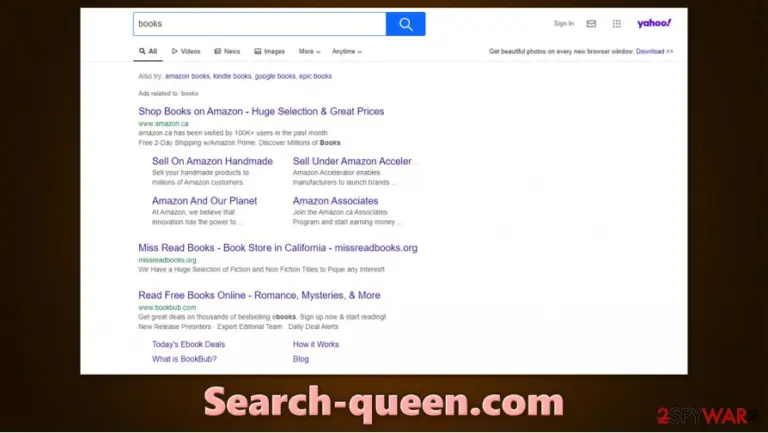Try the kindle books suggestion
768x433 pixels.
click(x=232, y=76)
